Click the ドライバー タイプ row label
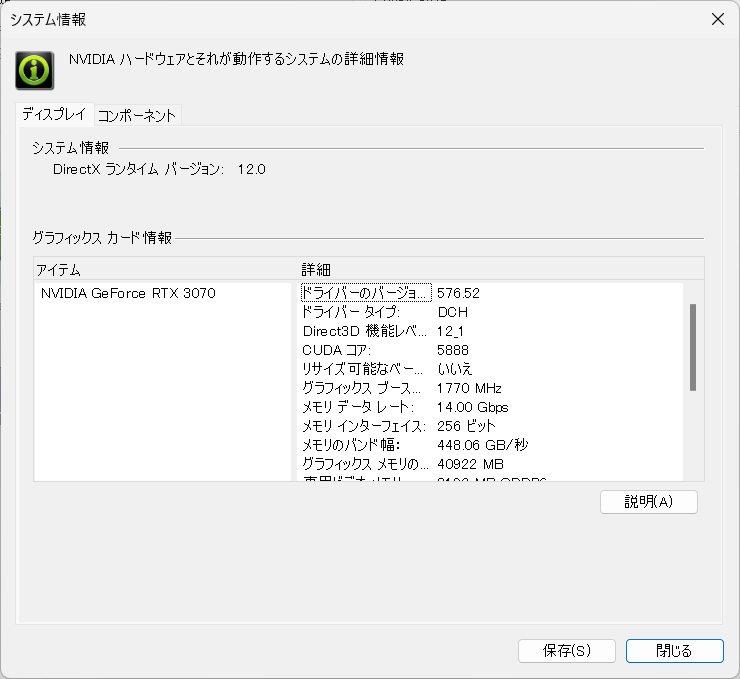This screenshot has height=679, width=740. [351, 312]
